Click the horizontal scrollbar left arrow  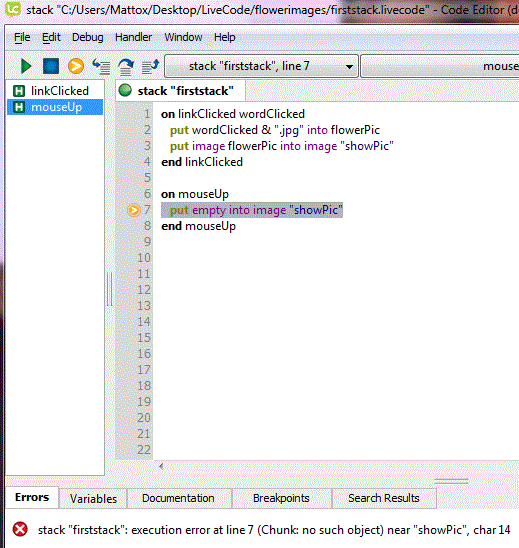(x=161, y=466)
